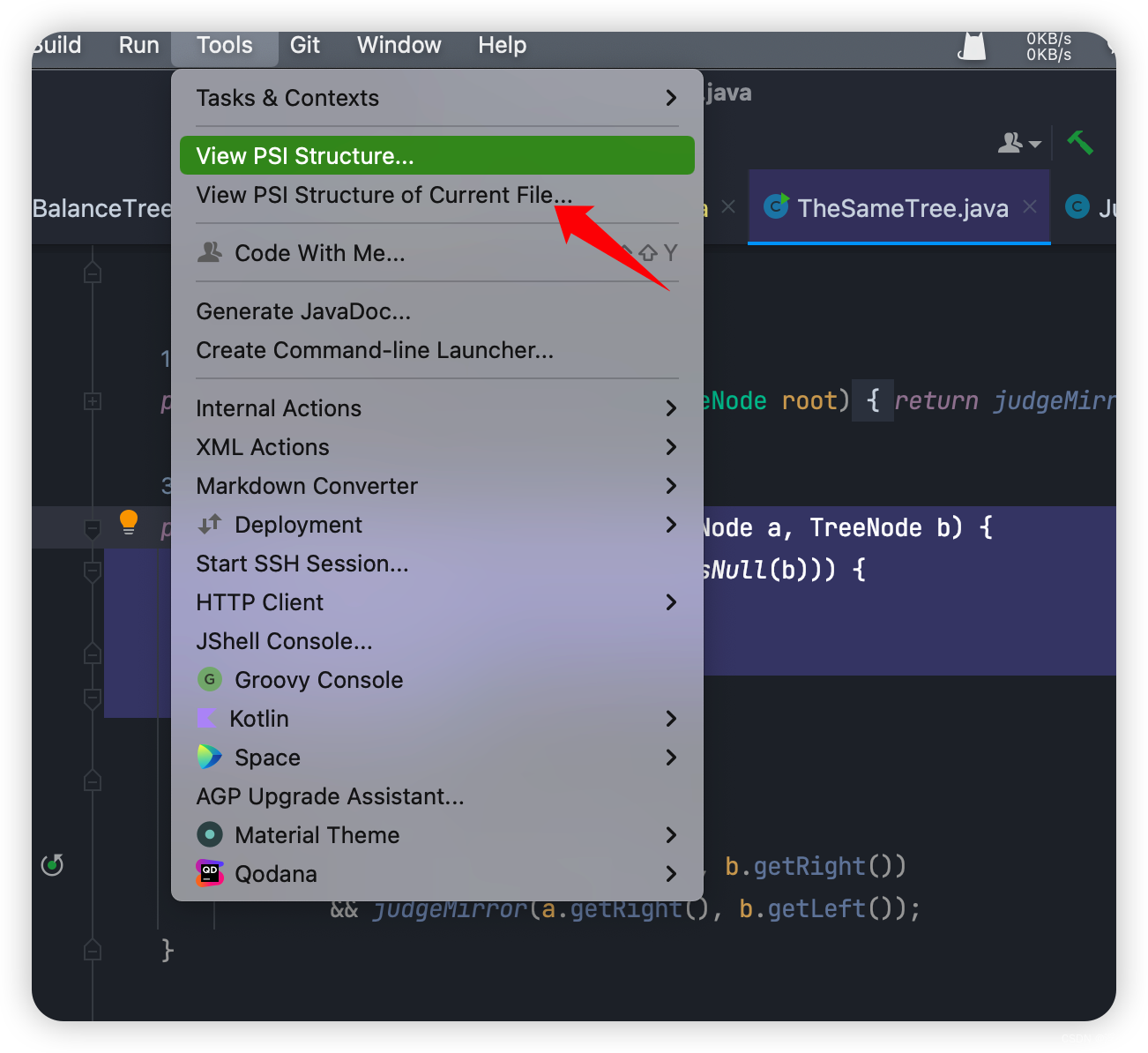Click the HTTP Client menu item
Image resolution: width=1148 pixels, height=1053 pixels.
(437, 602)
